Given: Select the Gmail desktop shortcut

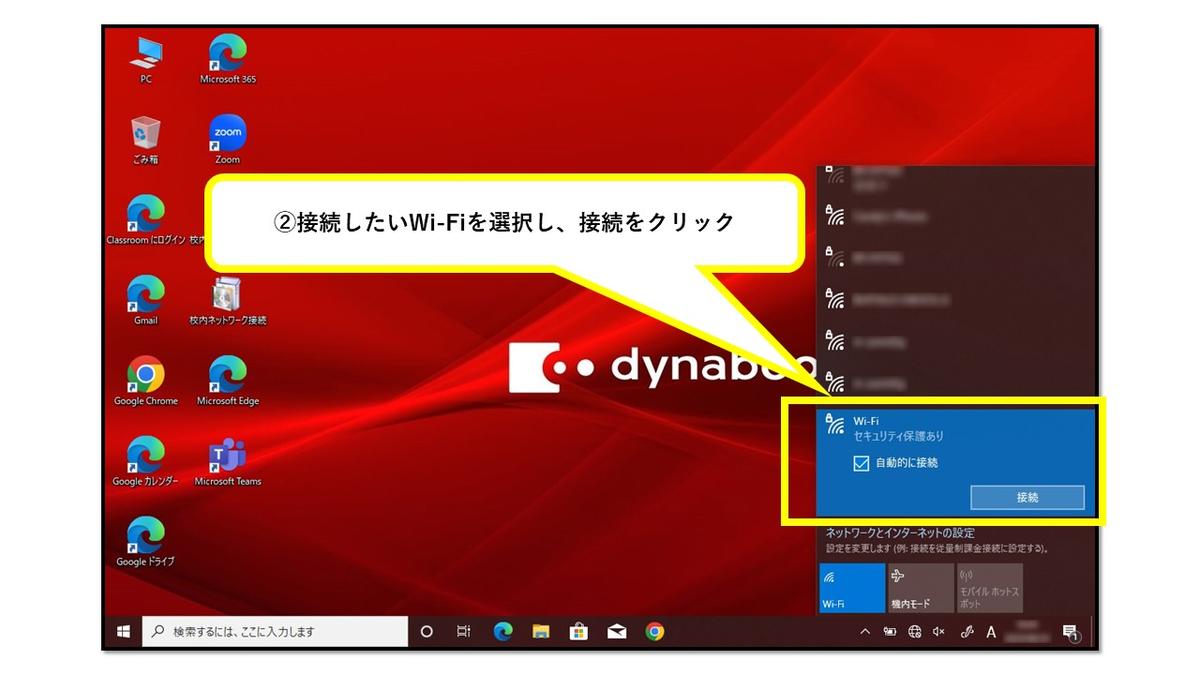Looking at the screenshot, I should 146,301.
